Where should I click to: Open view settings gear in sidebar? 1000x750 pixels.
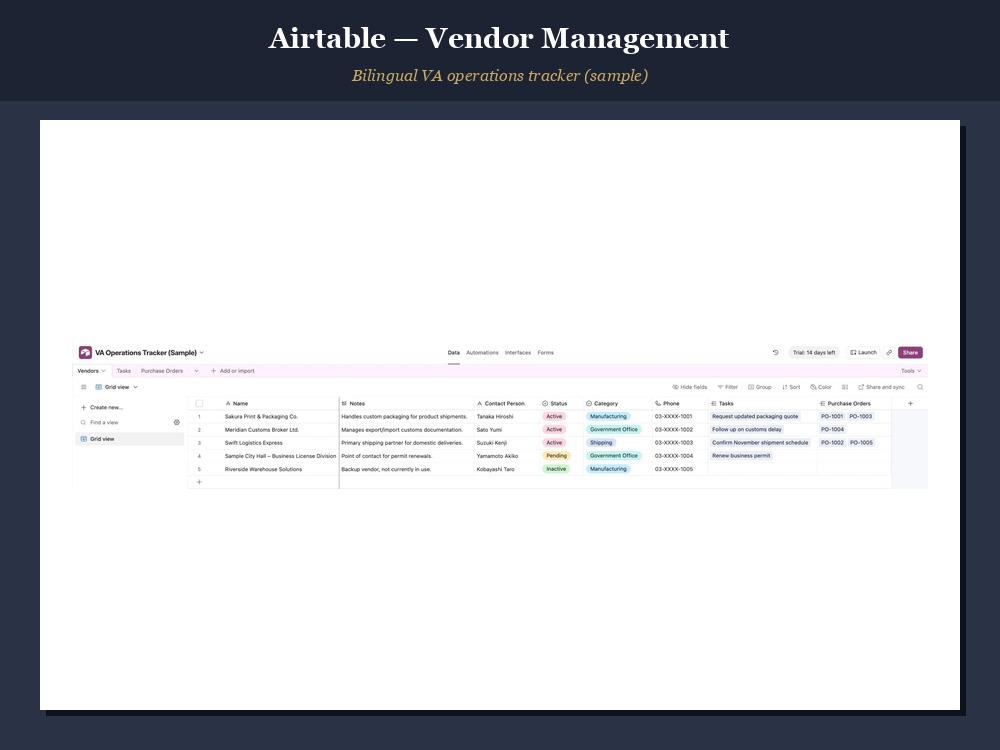click(x=177, y=422)
